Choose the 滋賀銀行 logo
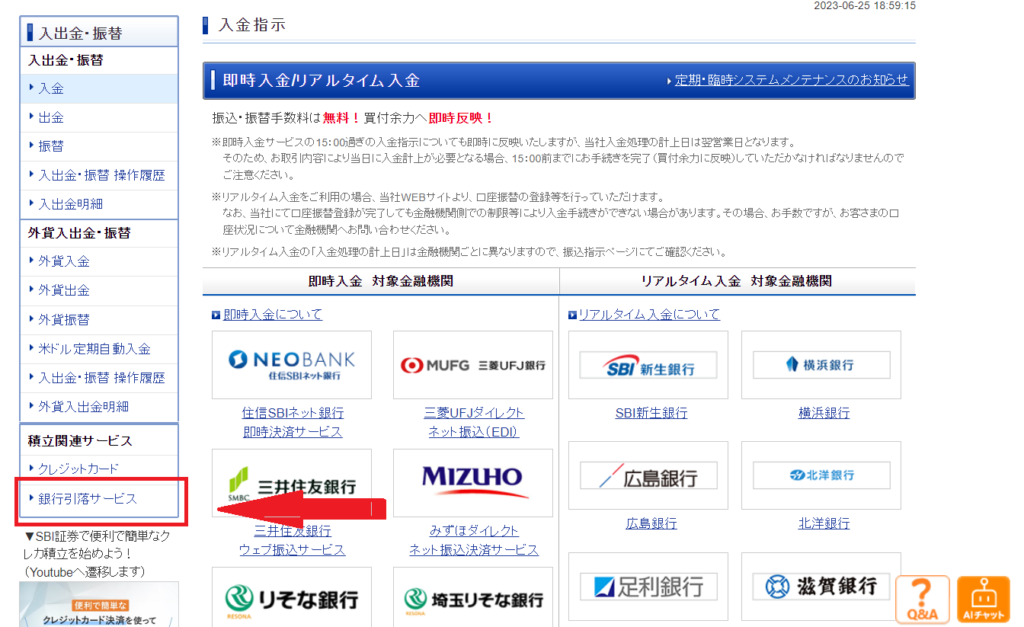 click(821, 587)
